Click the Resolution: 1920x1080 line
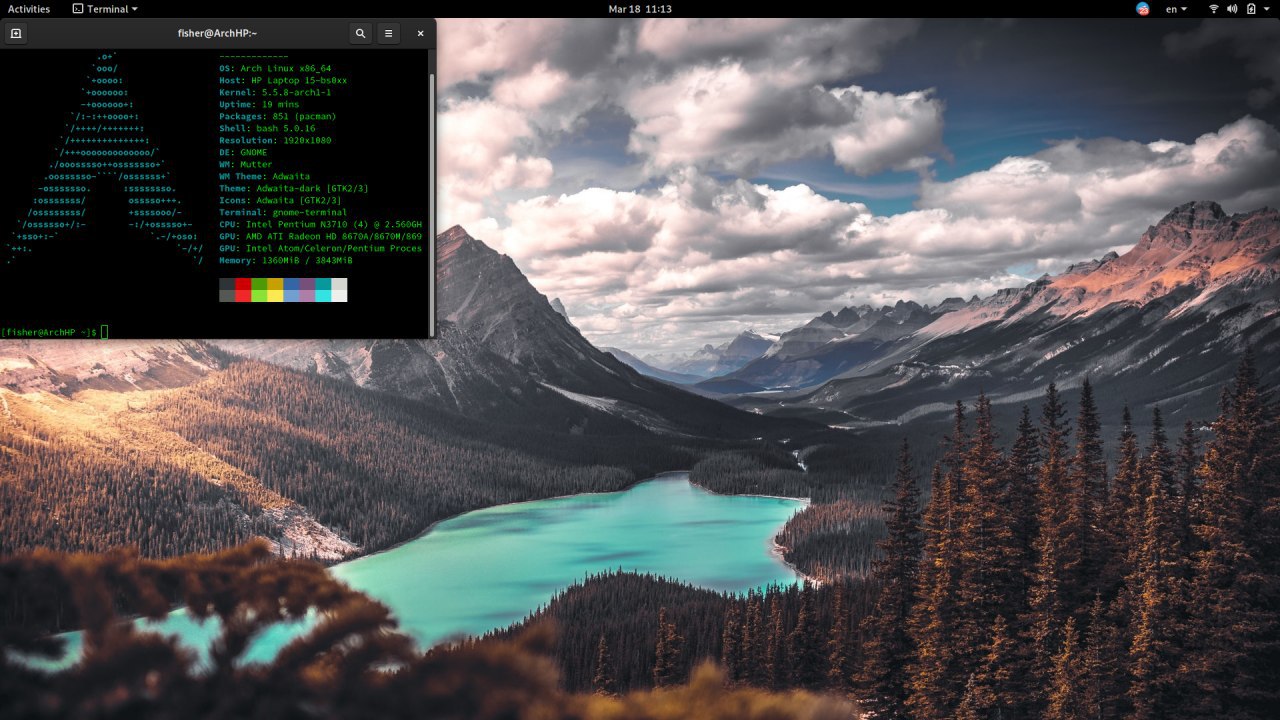The width and height of the screenshot is (1280, 720). [x=275, y=140]
